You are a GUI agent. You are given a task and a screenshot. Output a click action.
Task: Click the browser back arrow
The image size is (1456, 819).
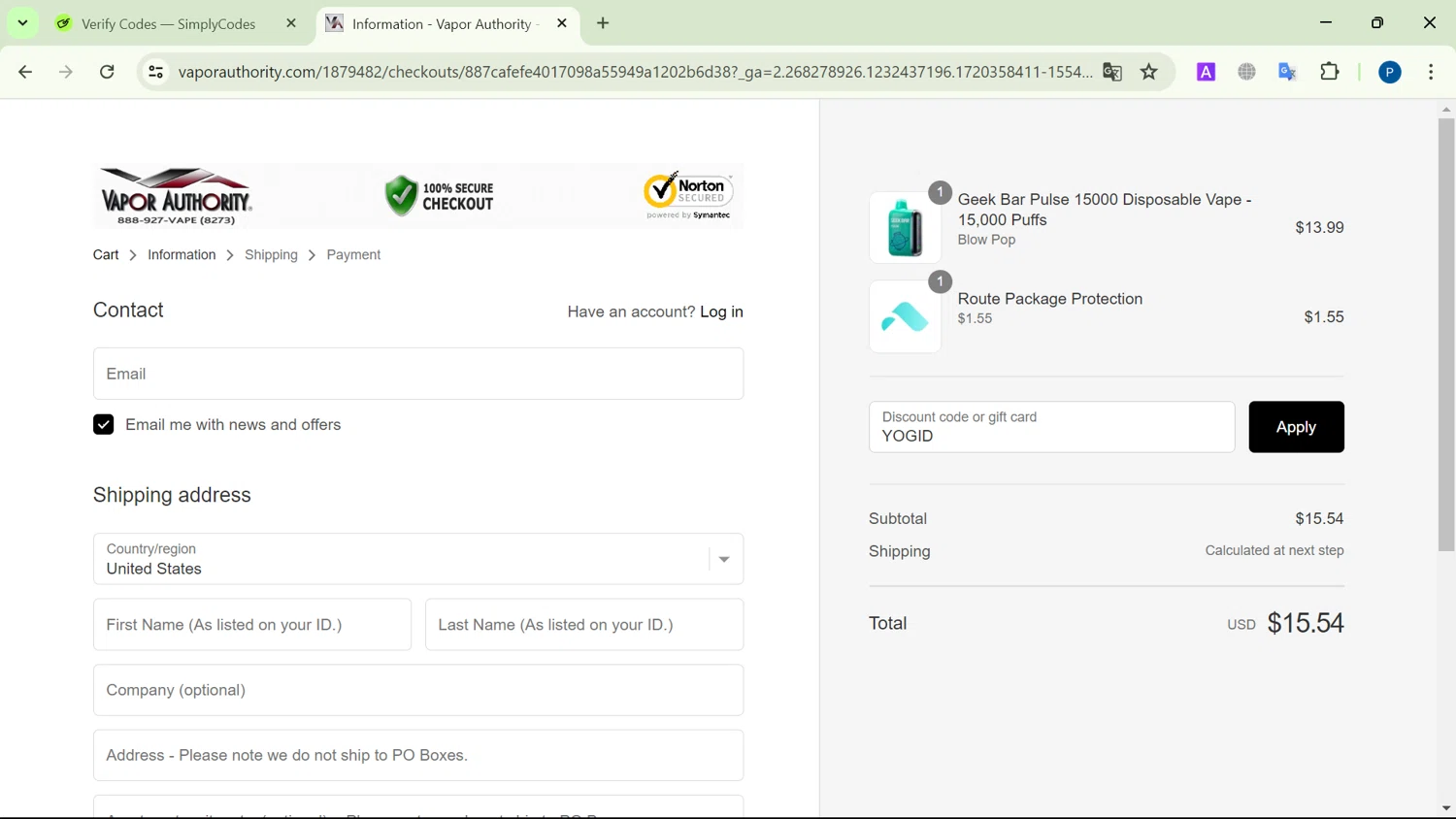[25, 72]
